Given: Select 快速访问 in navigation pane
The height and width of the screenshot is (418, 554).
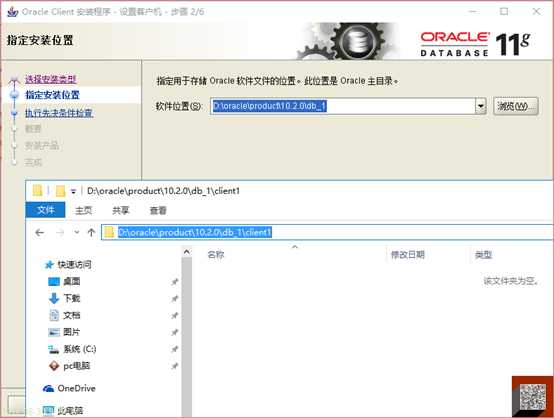Looking at the screenshot, I should [74, 264].
